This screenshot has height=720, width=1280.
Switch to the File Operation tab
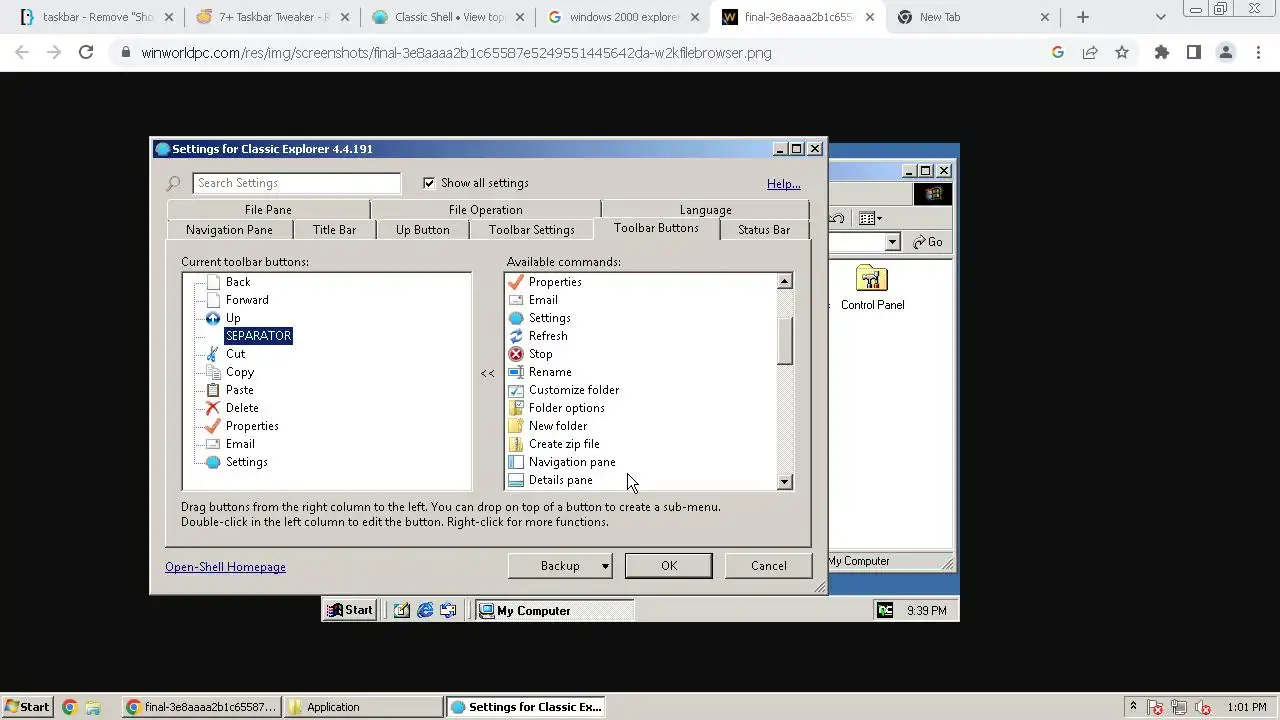(485, 210)
